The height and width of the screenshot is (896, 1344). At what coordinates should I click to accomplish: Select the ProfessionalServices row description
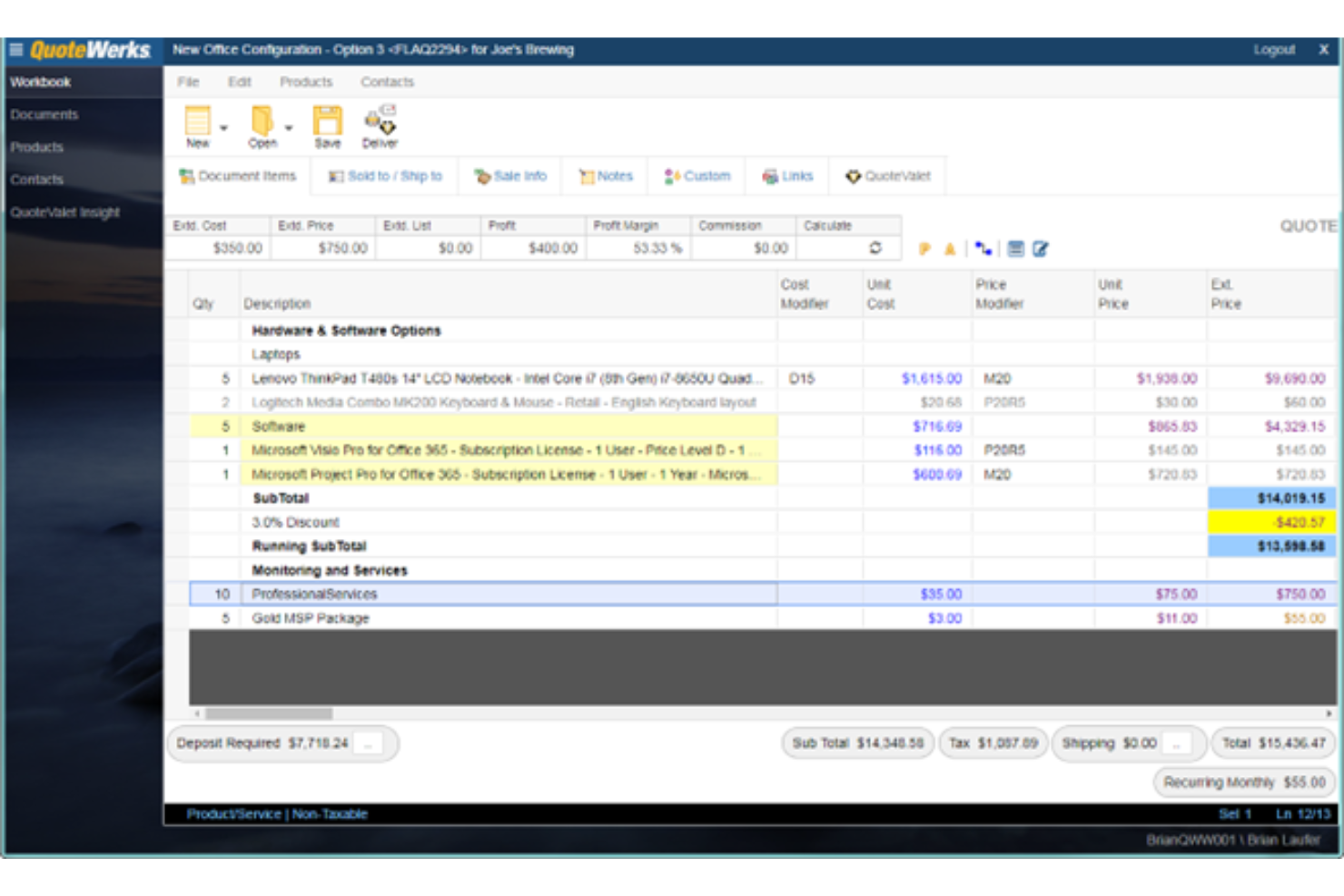(509, 594)
